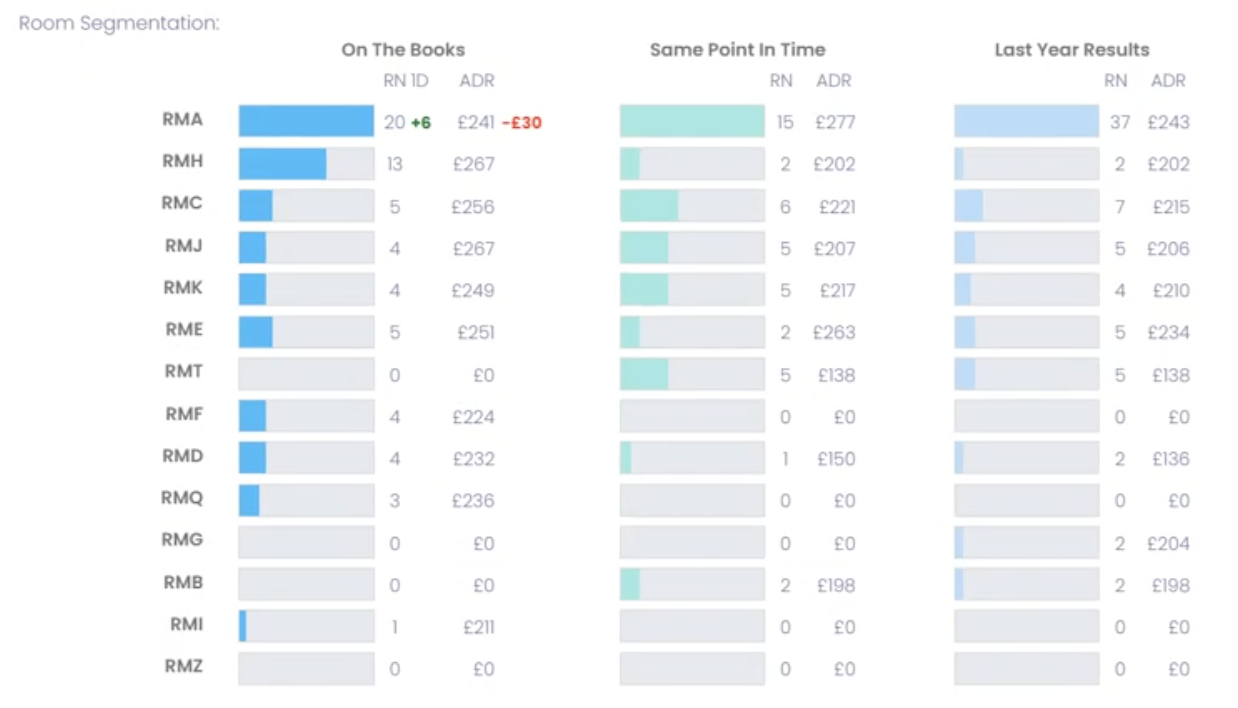Click the RMC Last Year Results bar
Screen dimensions: 1238x708
coord(1026,206)
